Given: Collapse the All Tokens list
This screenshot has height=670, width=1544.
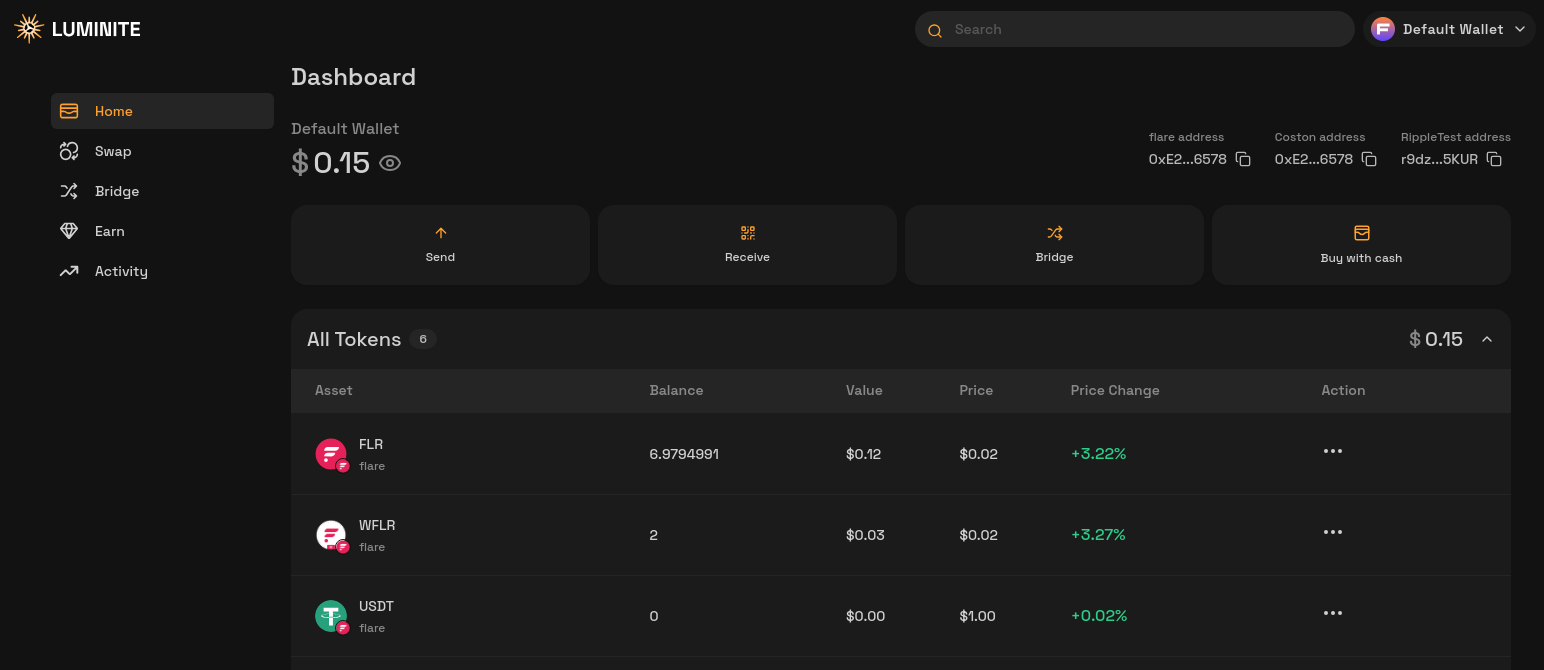Looking at the screenshot, I should [1487, 339].
